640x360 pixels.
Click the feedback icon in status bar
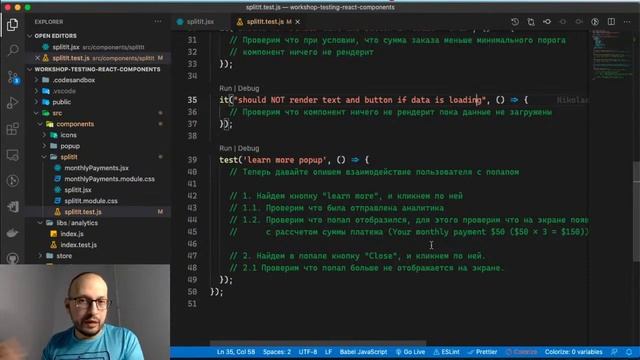(614, 352)
